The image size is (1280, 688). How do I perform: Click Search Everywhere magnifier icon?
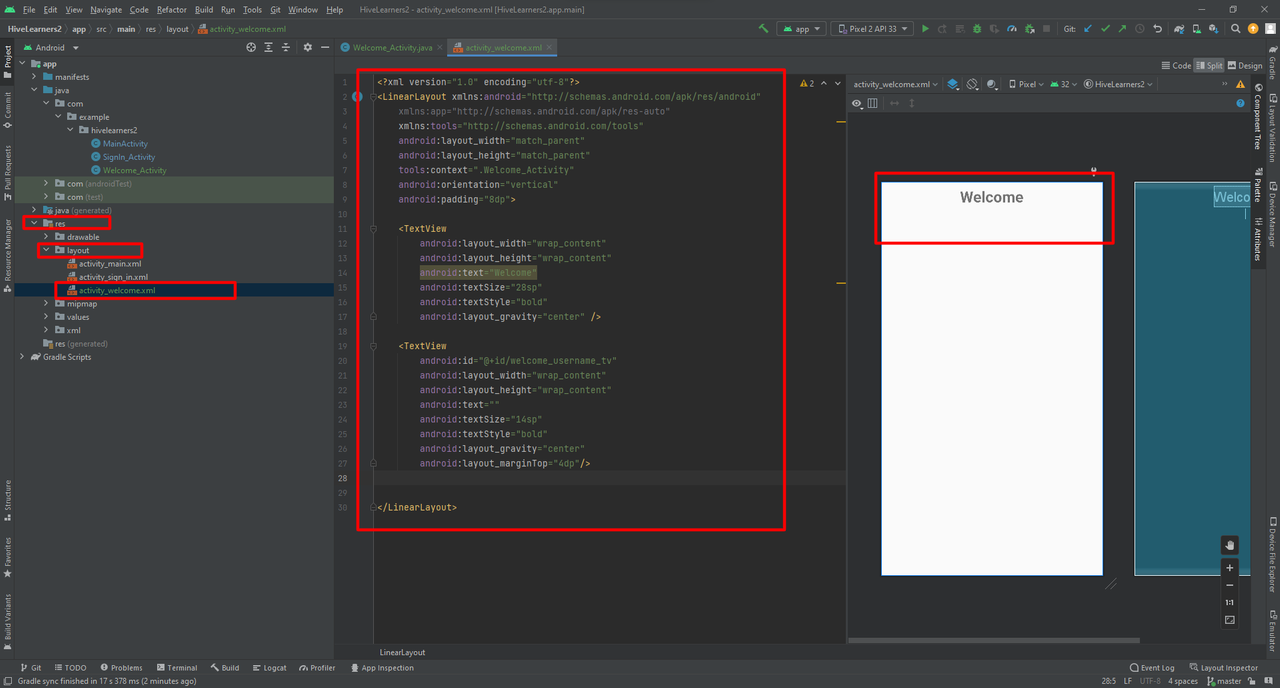coord(1236,29)
